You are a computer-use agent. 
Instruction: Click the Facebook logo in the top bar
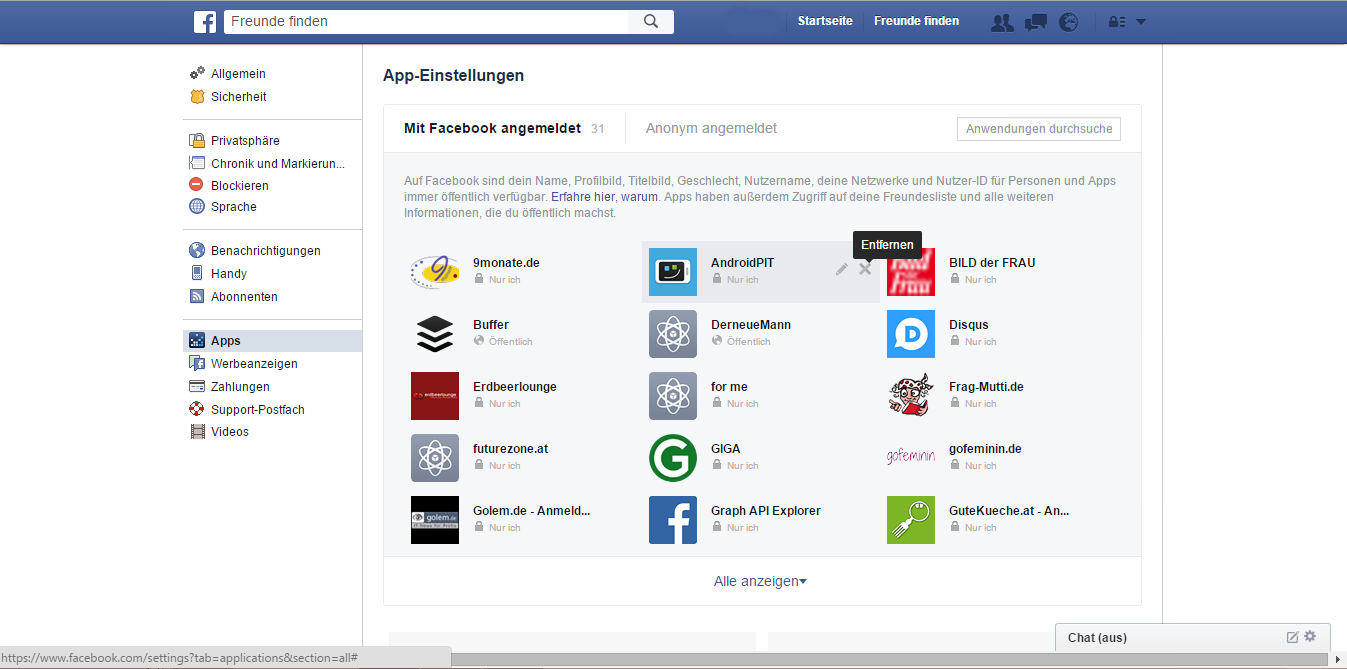click(x=205, y=21)
